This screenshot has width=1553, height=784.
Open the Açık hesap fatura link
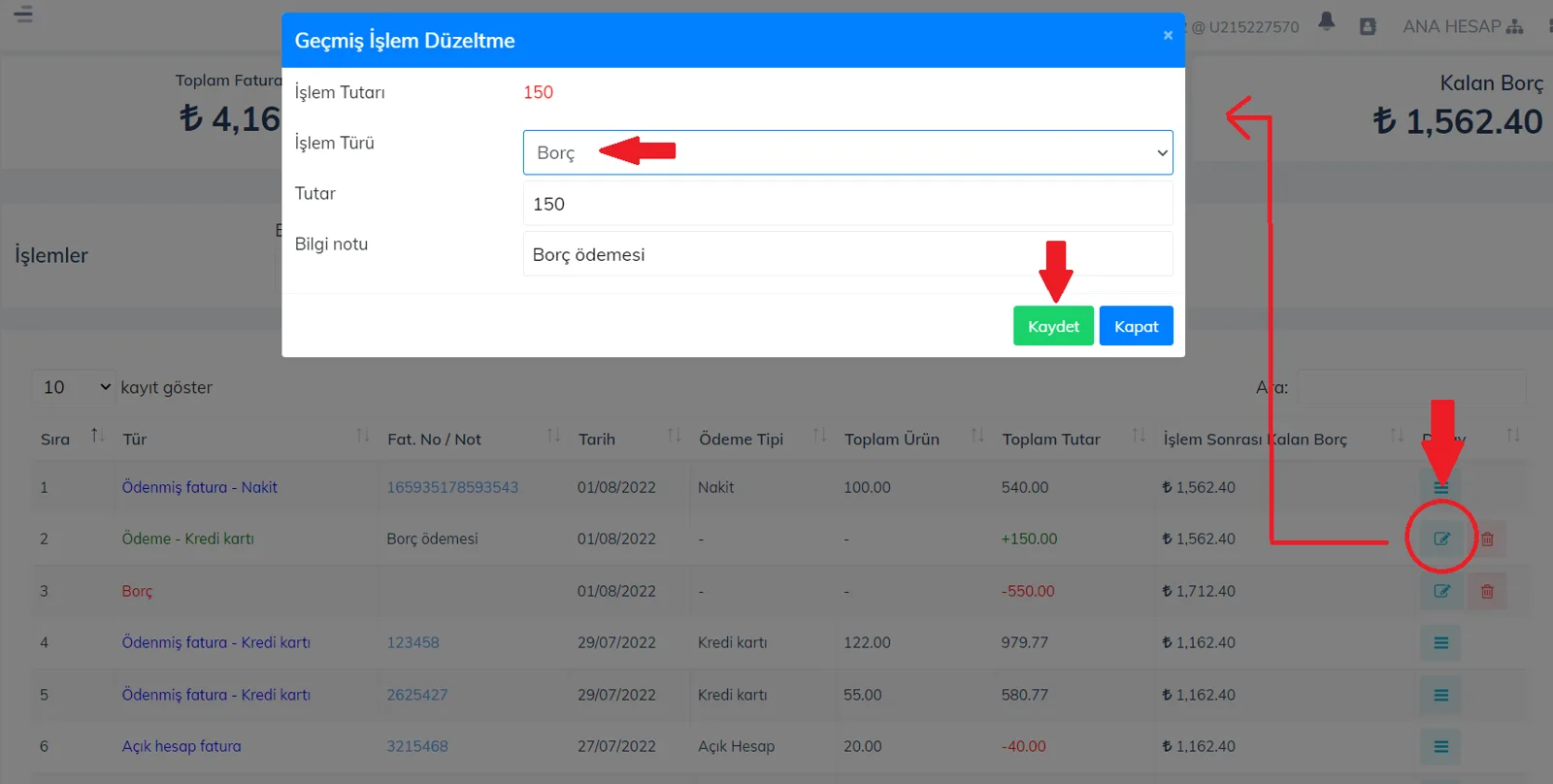182,746
